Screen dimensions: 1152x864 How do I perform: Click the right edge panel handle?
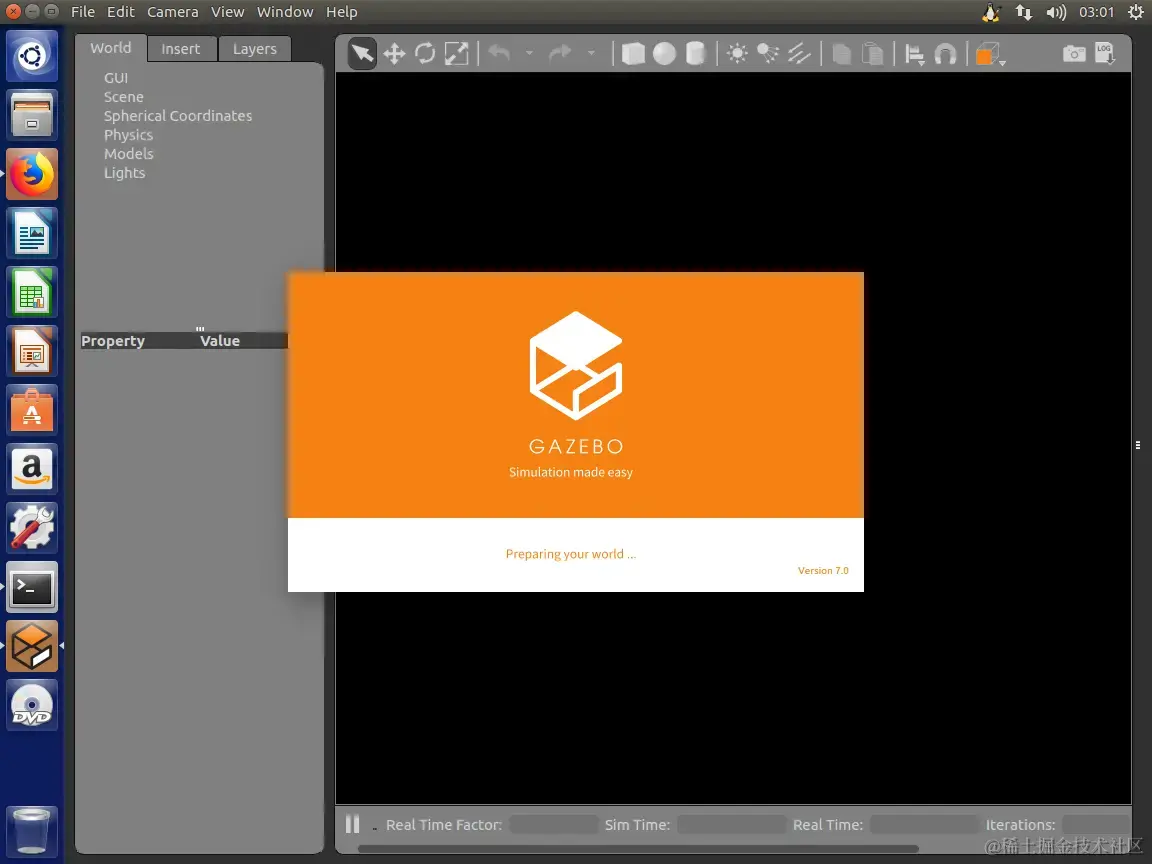1137,445
